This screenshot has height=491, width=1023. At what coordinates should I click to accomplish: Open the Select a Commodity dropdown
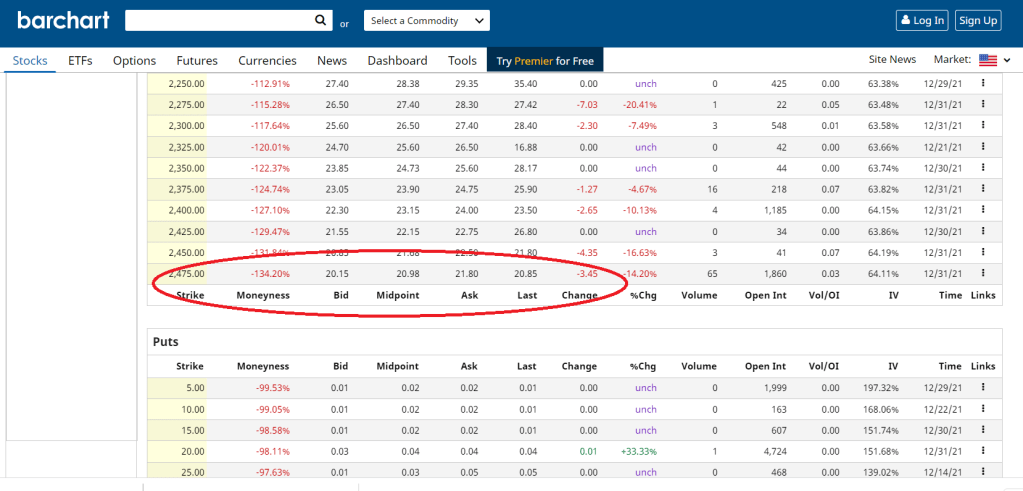(x=425, y=21)
